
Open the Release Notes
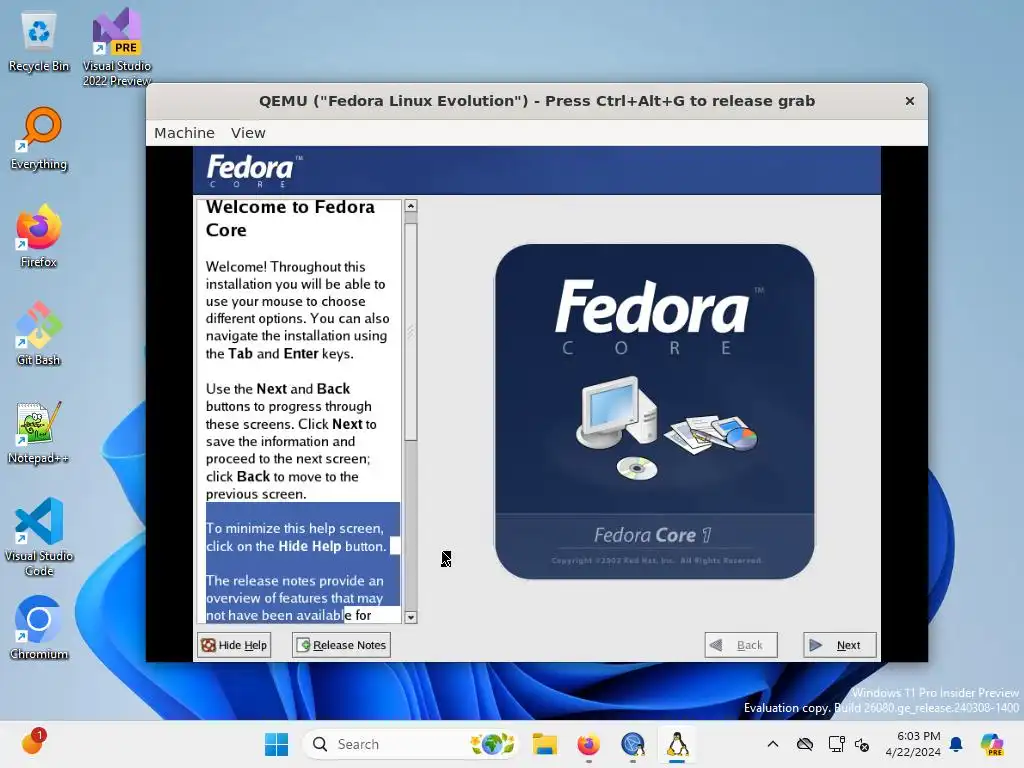click(x=342, y=645)
